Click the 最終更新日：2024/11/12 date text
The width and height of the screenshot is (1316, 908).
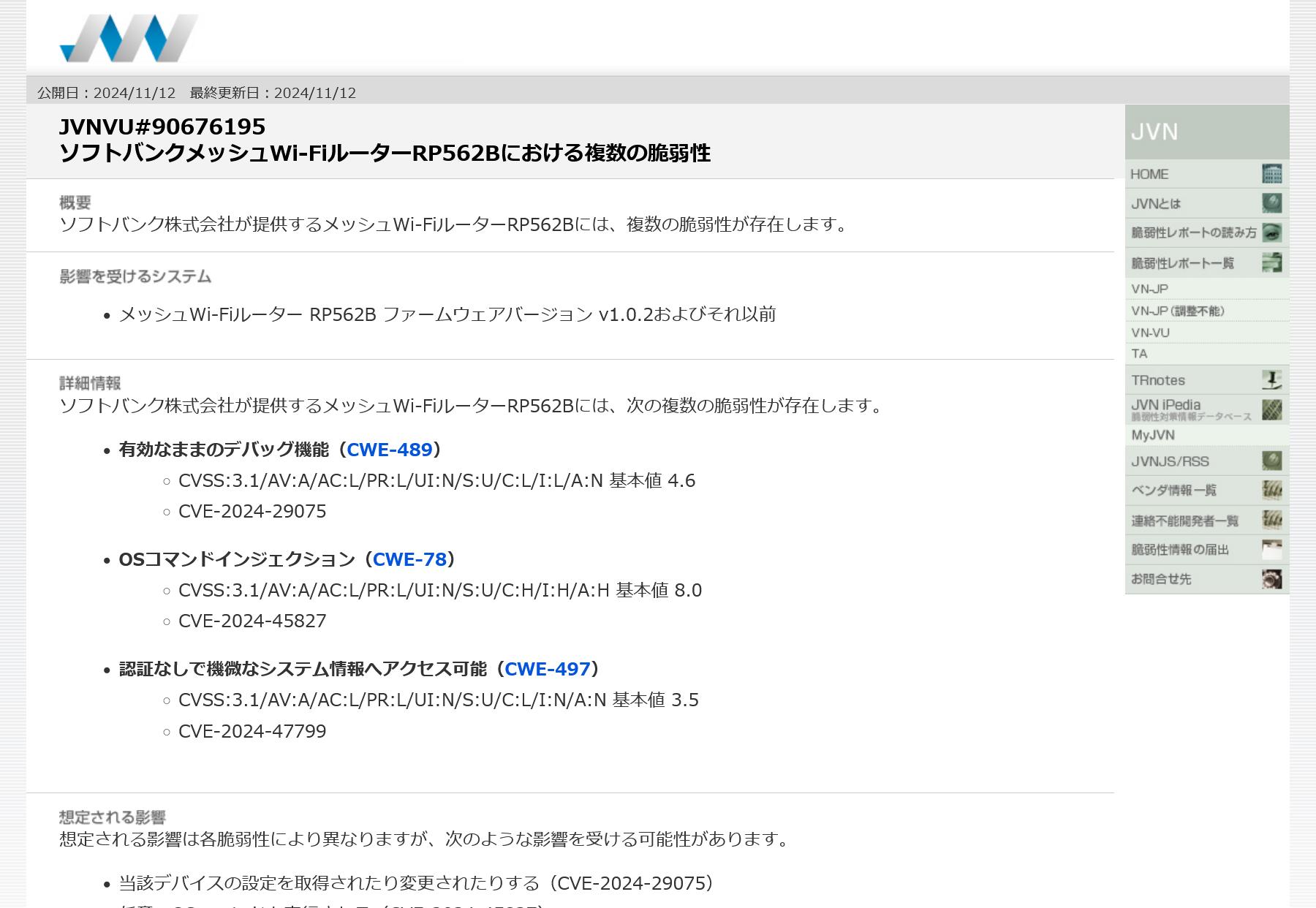tap(273, 93)
